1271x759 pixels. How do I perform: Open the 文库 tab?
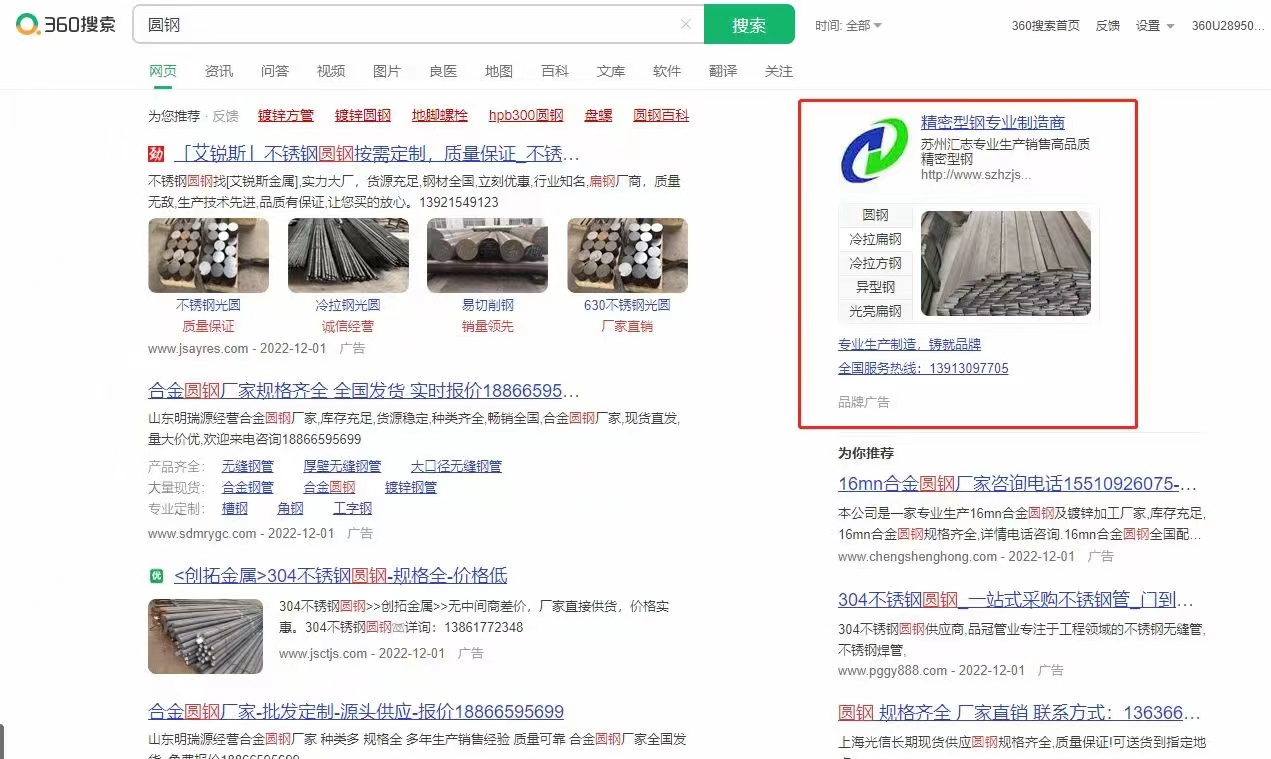click(x=611, y=71)
